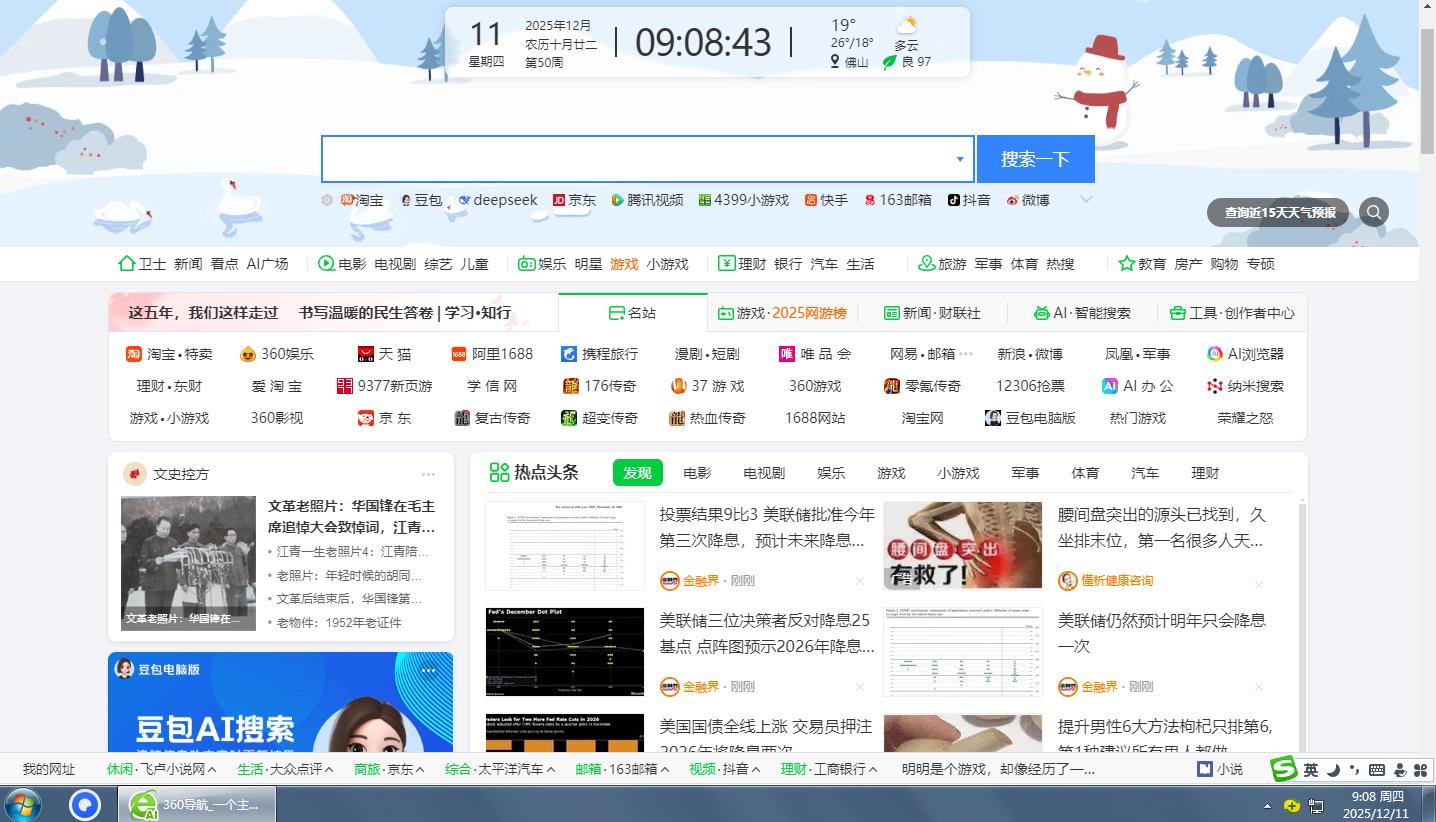This screenshot has width=1436, height=822.
Task: Open the 豆包电脑版 banner options dots
Action: coord(429,670)
